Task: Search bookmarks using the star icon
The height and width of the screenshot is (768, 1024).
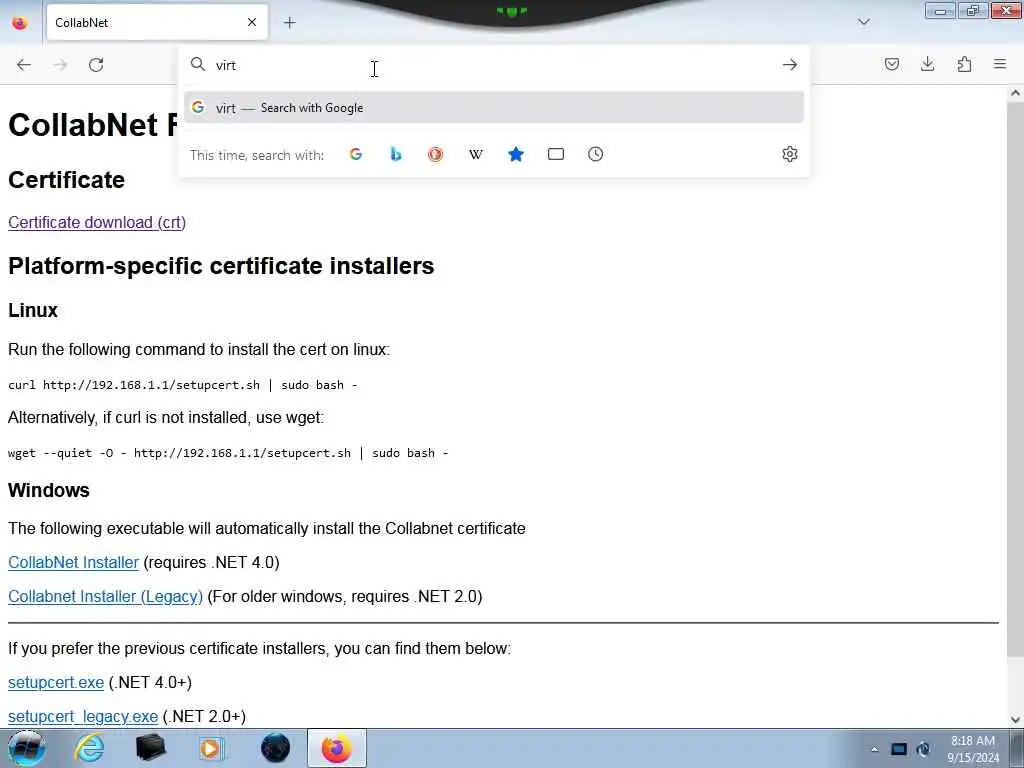Action: point(516,154)
